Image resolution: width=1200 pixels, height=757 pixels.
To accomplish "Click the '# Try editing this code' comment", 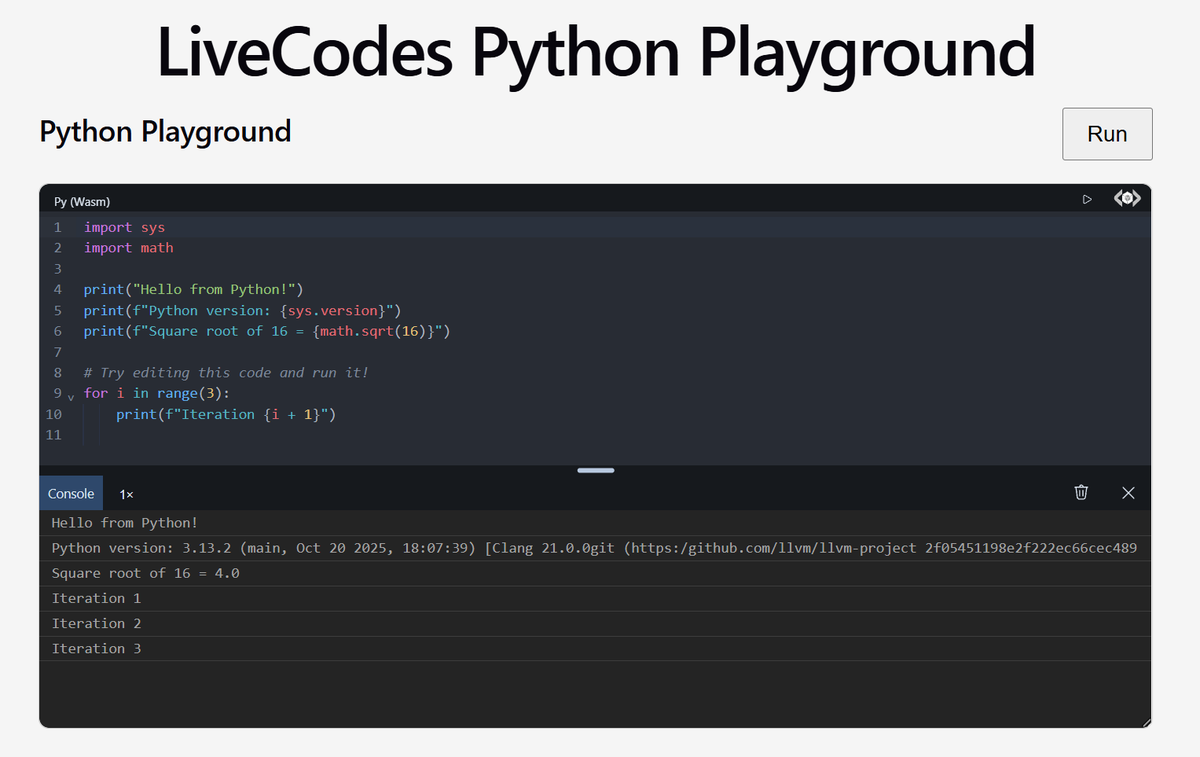I will 226,372.
